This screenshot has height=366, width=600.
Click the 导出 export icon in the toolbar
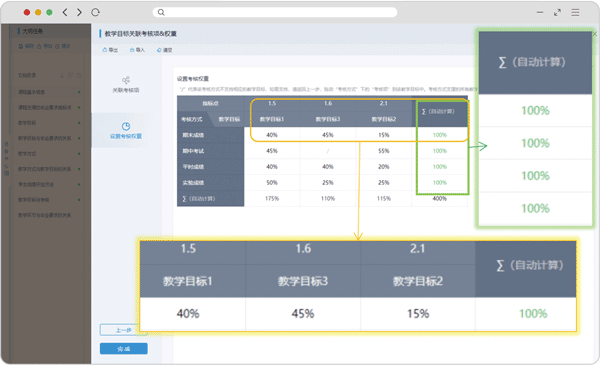coord(105,50)
